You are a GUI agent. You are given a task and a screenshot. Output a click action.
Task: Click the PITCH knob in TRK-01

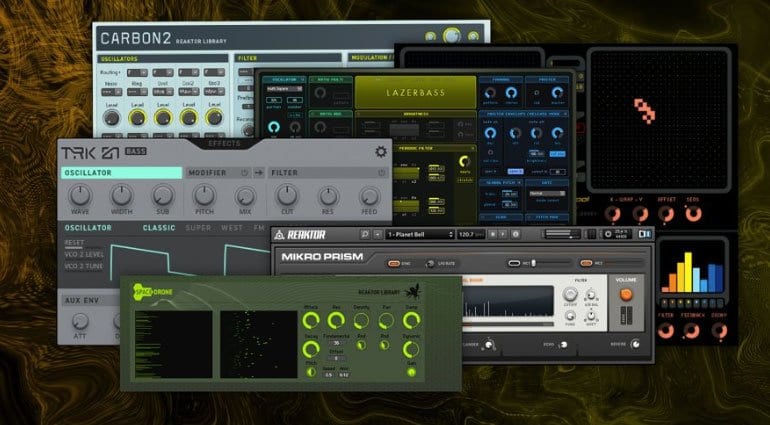(204, 196)
